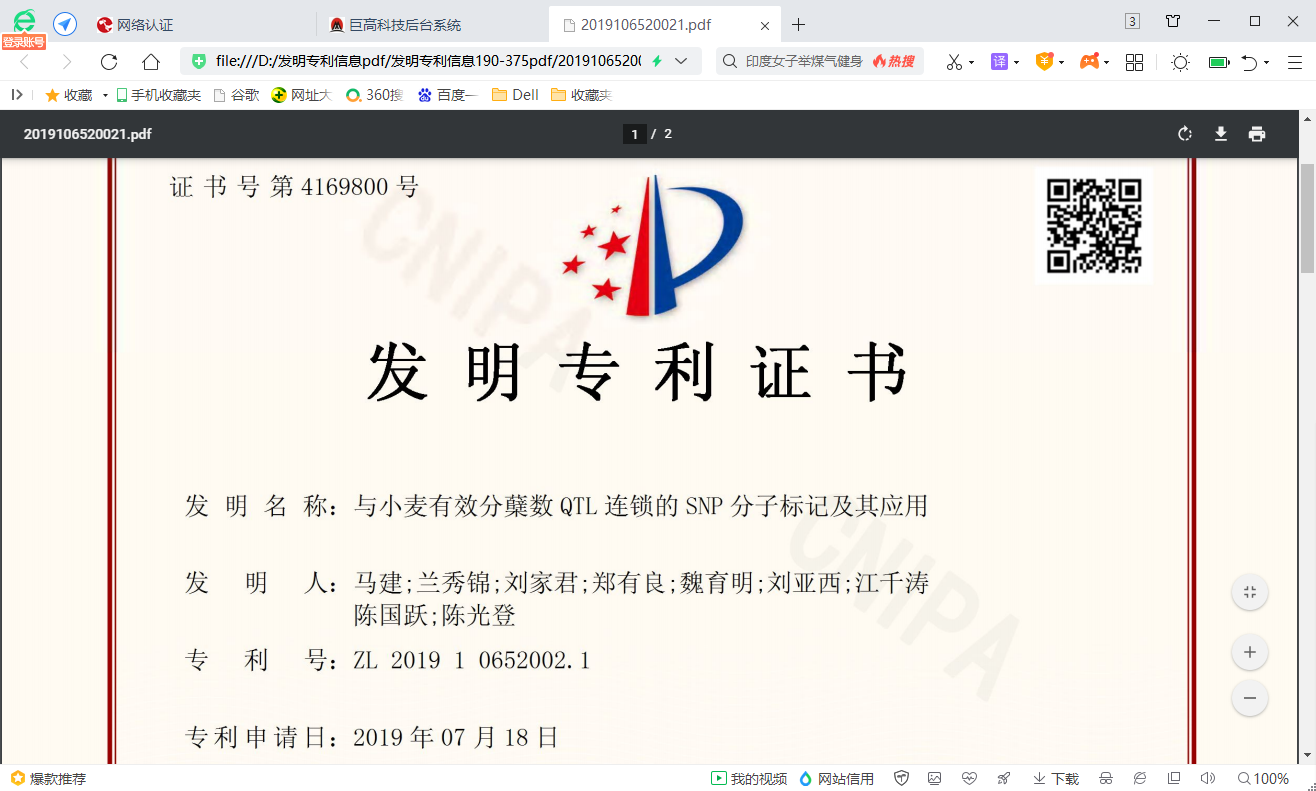The height and width of the screenshot is (791, 1316).
Task: Go forward to next page
Action: click(x=67, y=62)
